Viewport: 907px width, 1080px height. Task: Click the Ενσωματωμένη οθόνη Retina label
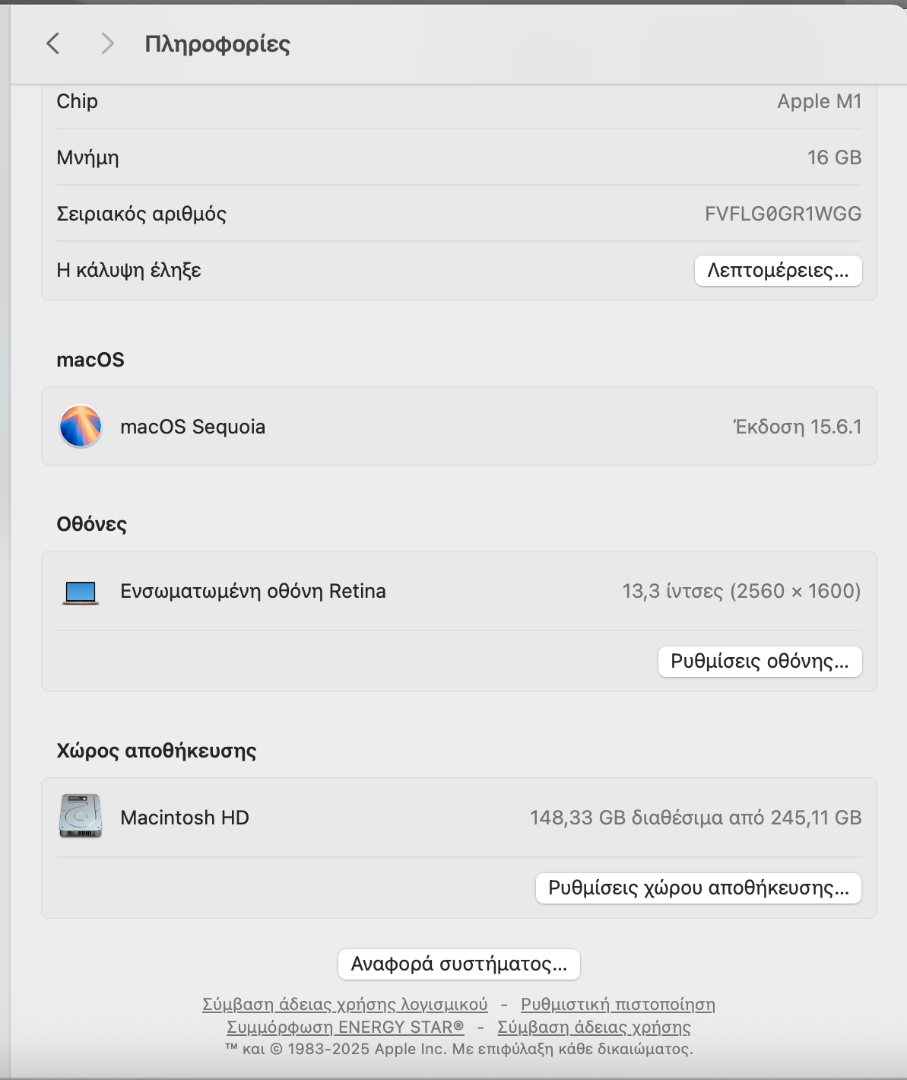coord(253,591)
